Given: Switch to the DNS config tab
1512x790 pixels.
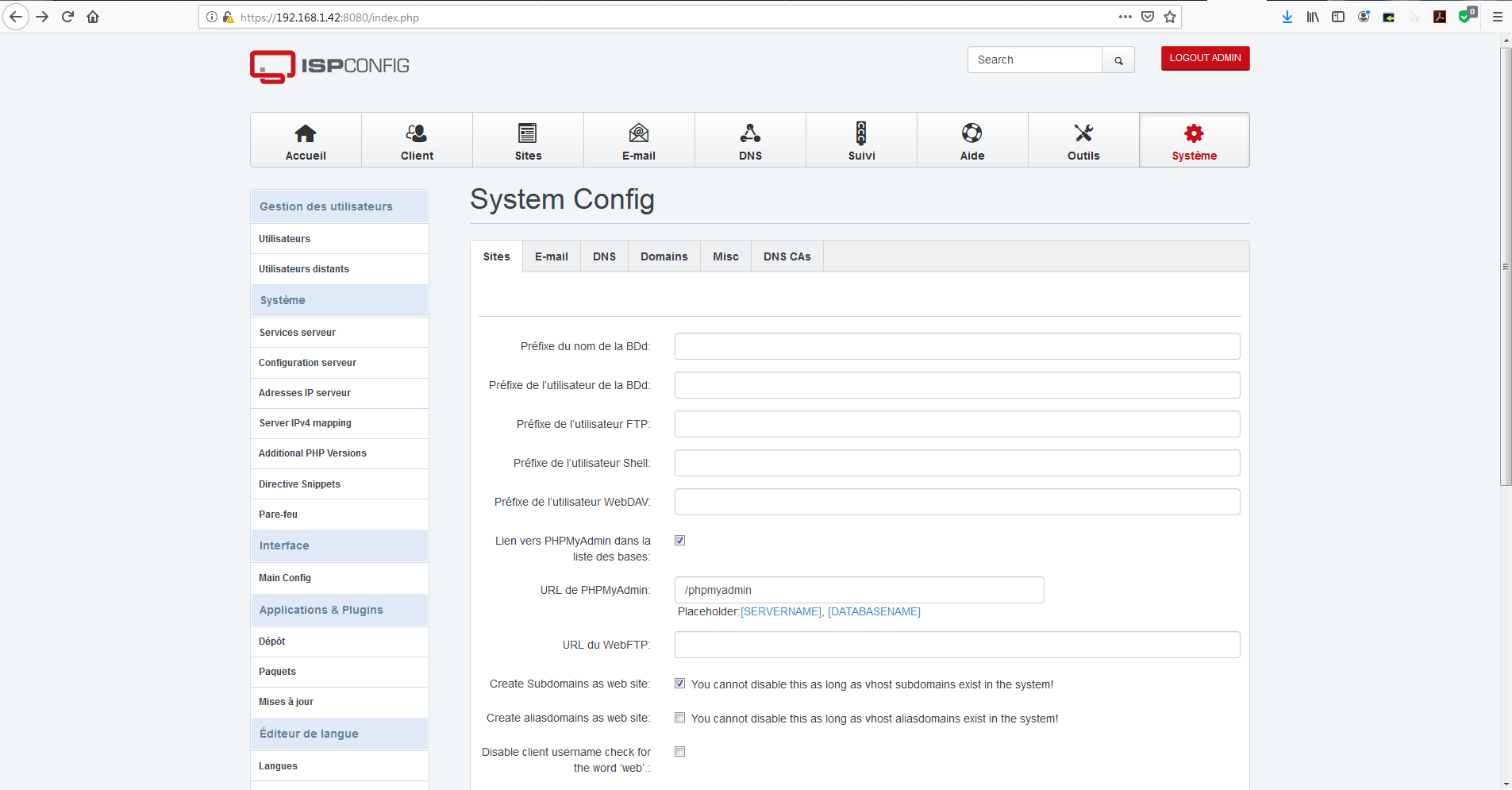Looking at the screenshot, I should pos(604,256).
